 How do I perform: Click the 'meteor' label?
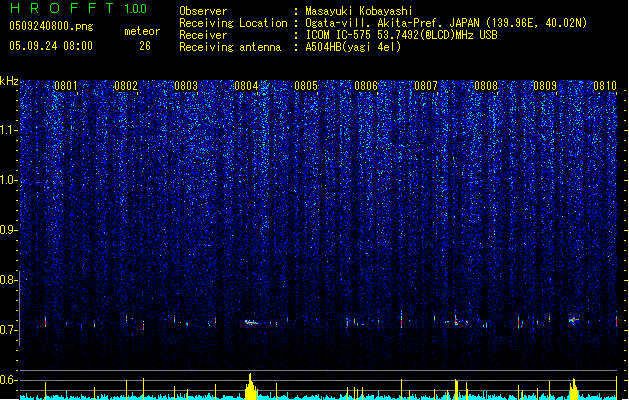142,31
